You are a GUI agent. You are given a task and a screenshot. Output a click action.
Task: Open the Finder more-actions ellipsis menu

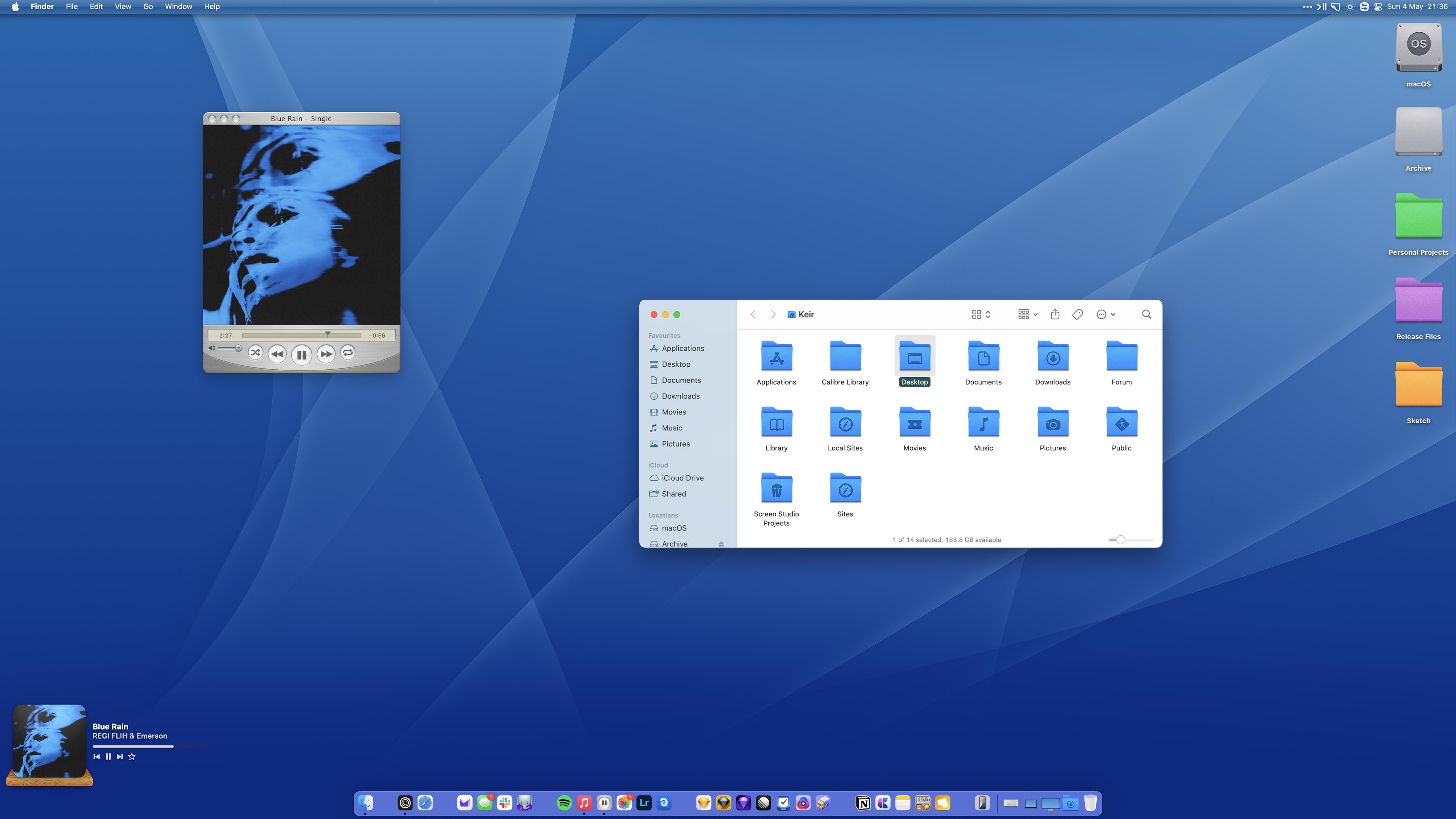coord(1106,314)
